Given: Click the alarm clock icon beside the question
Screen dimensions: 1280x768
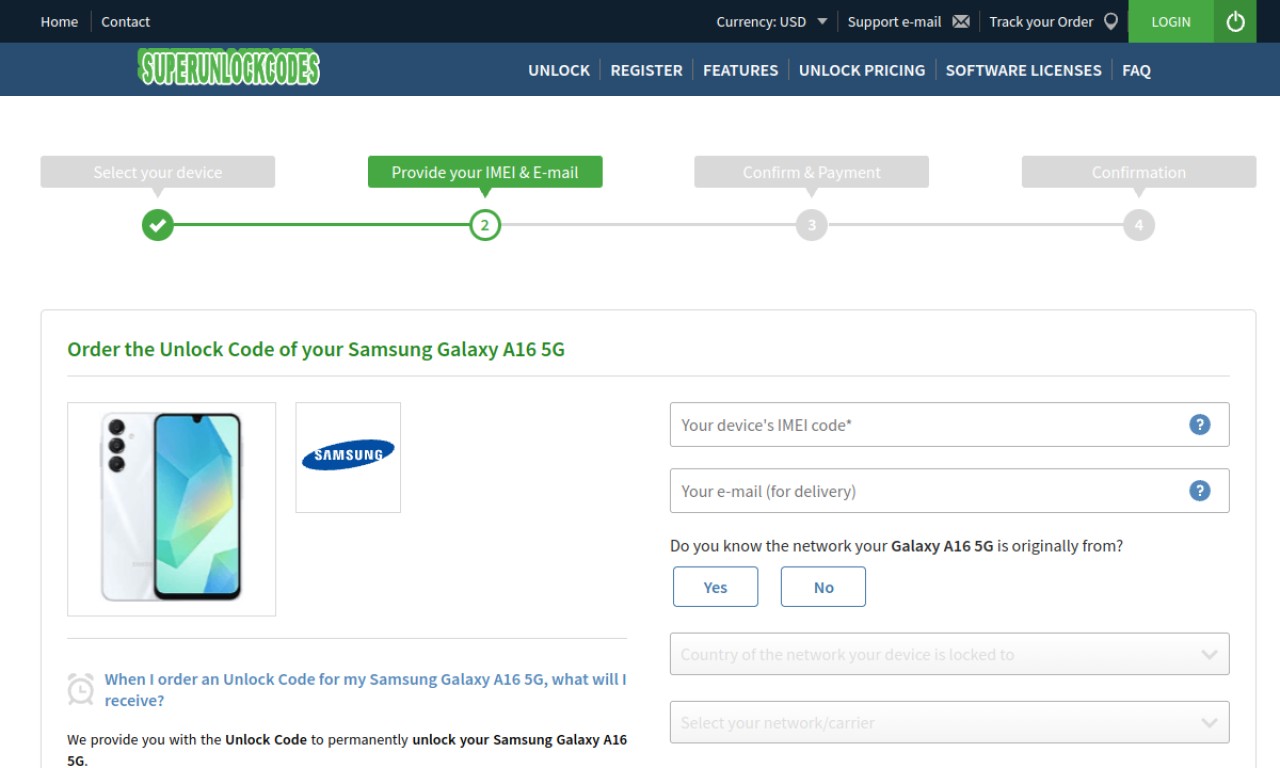Looking at the screenshot, I should click(x=81, y=689).
